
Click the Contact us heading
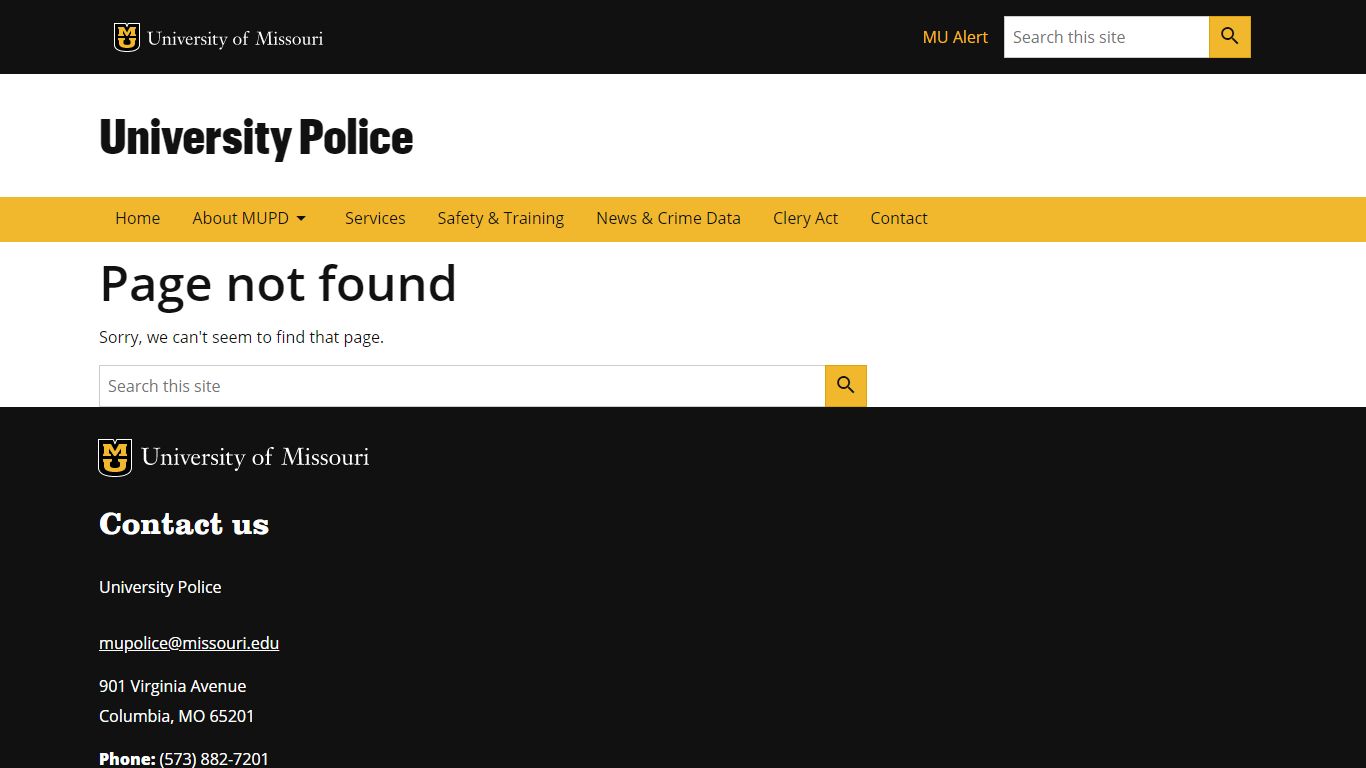[184, 524]
